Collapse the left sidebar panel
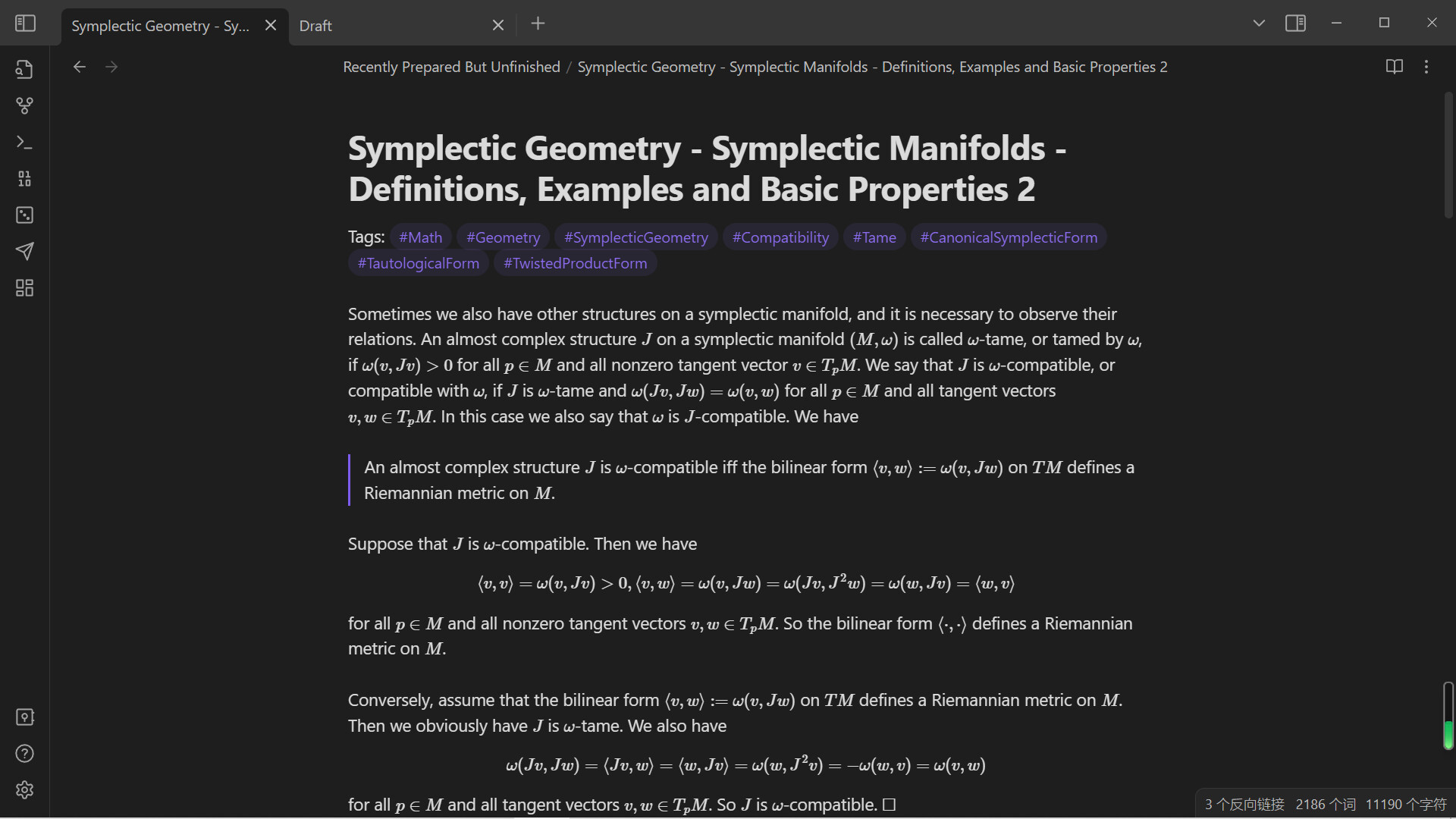1456x819 pixels. click(25, 24)
